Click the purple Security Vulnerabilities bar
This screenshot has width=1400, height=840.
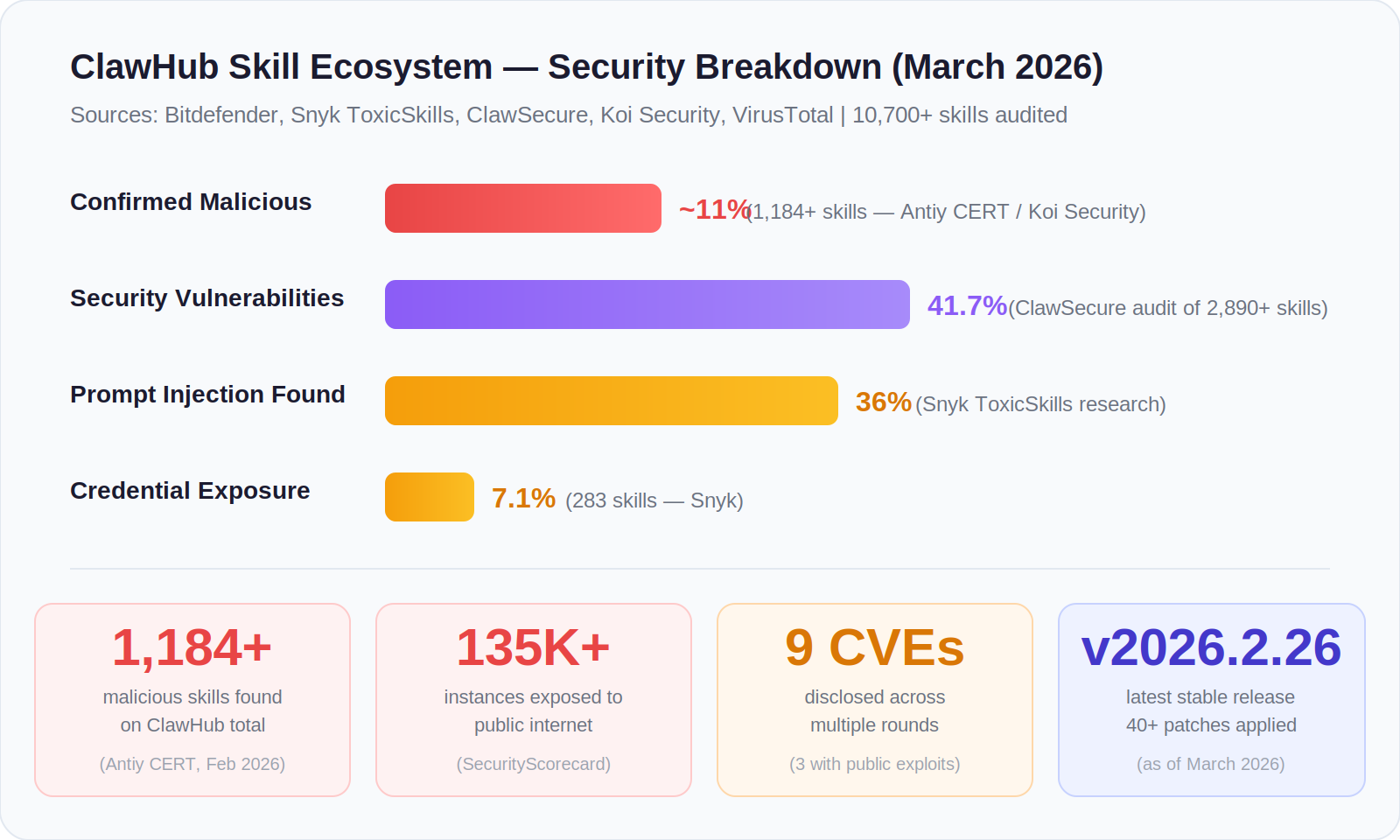tap(647, 304)
